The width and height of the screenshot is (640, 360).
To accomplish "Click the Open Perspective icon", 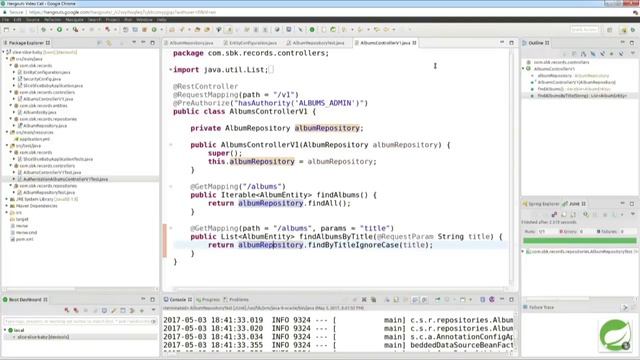I will click(610, 30).
